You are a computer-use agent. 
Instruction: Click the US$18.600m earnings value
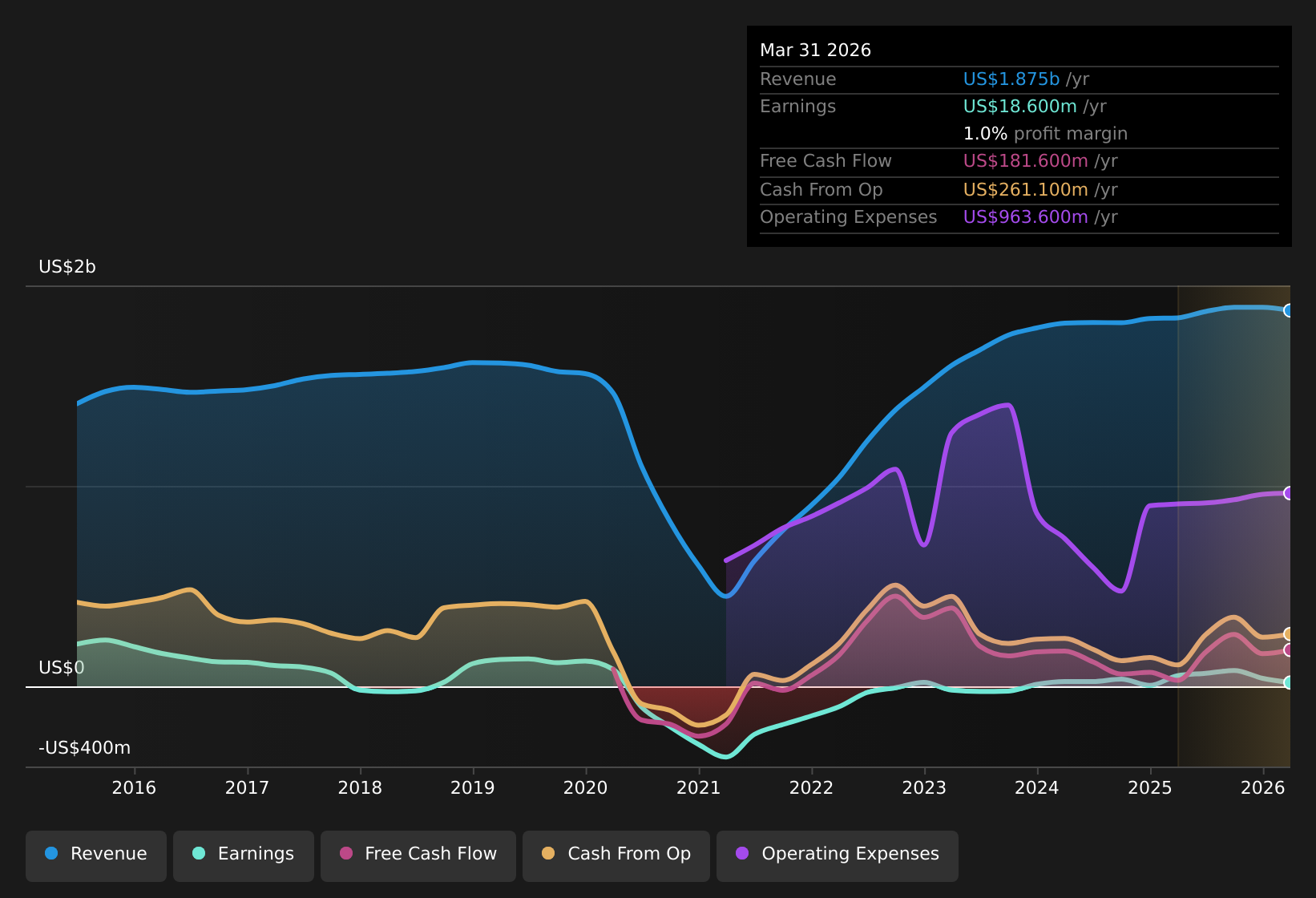pos(1020,107)
